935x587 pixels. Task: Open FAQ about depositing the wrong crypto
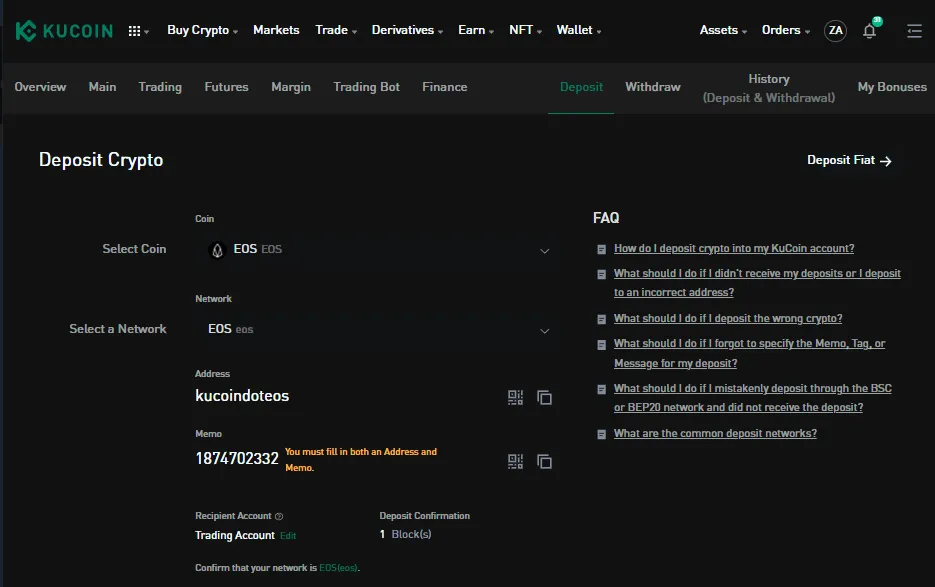click(728, 319)
